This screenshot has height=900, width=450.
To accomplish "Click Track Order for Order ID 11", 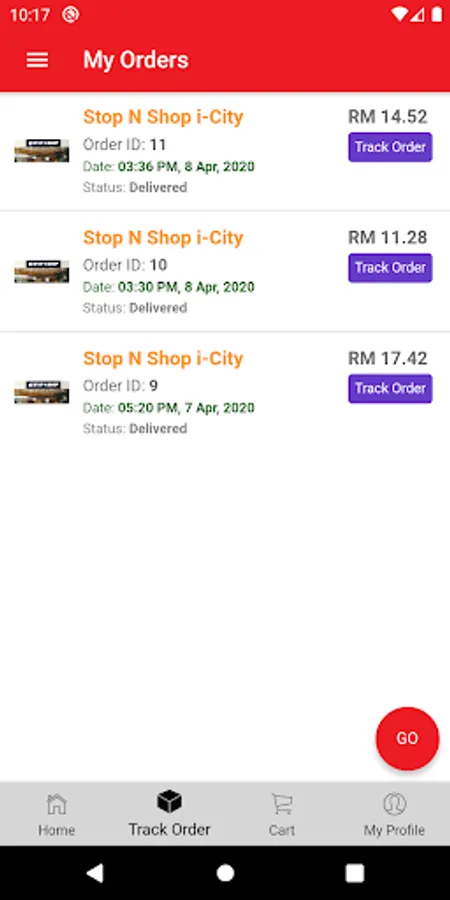I will coord(390,147).
